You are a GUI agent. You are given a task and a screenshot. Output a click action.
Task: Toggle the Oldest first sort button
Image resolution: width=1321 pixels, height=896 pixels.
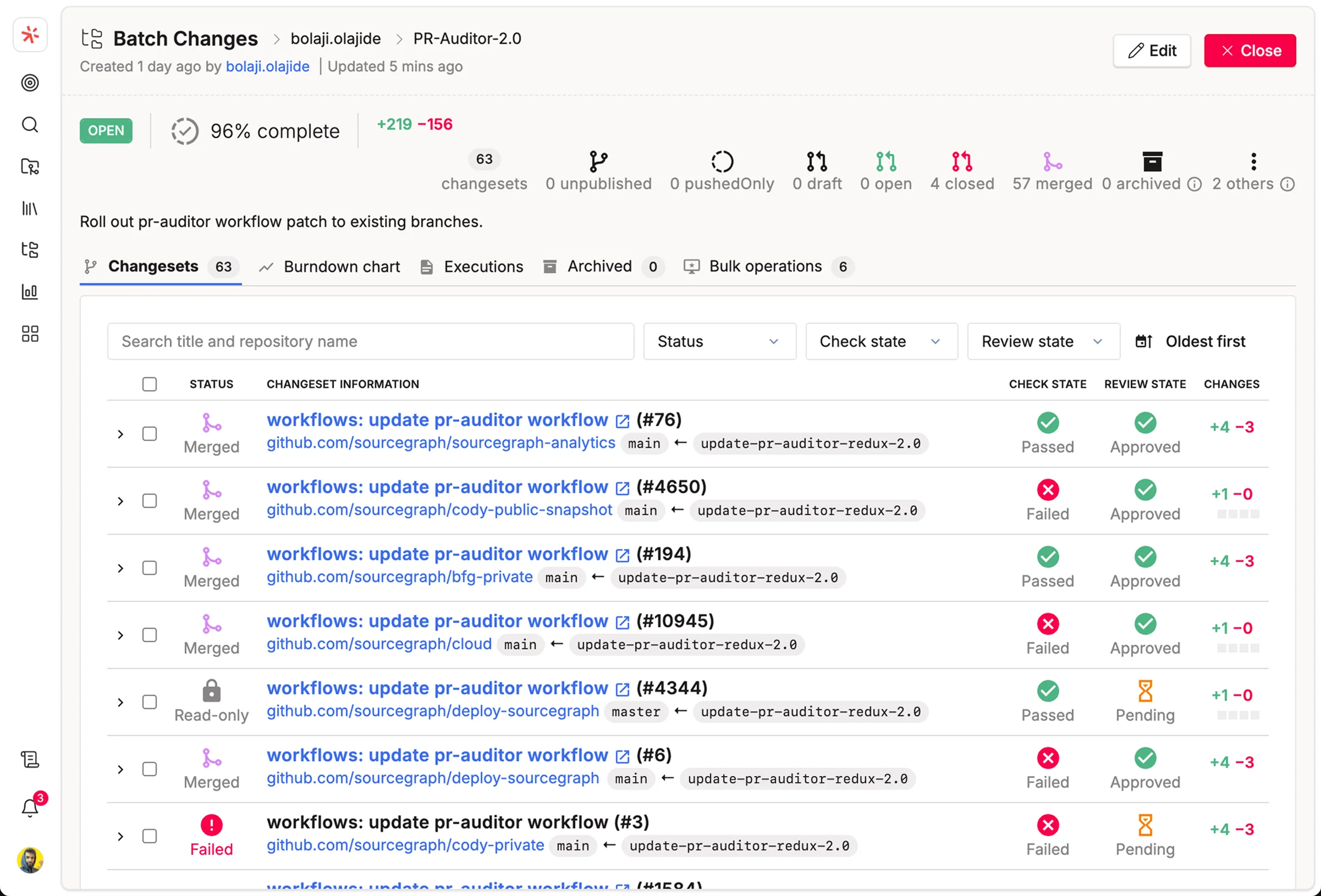pyautogui.click(x=1190, y=341)
